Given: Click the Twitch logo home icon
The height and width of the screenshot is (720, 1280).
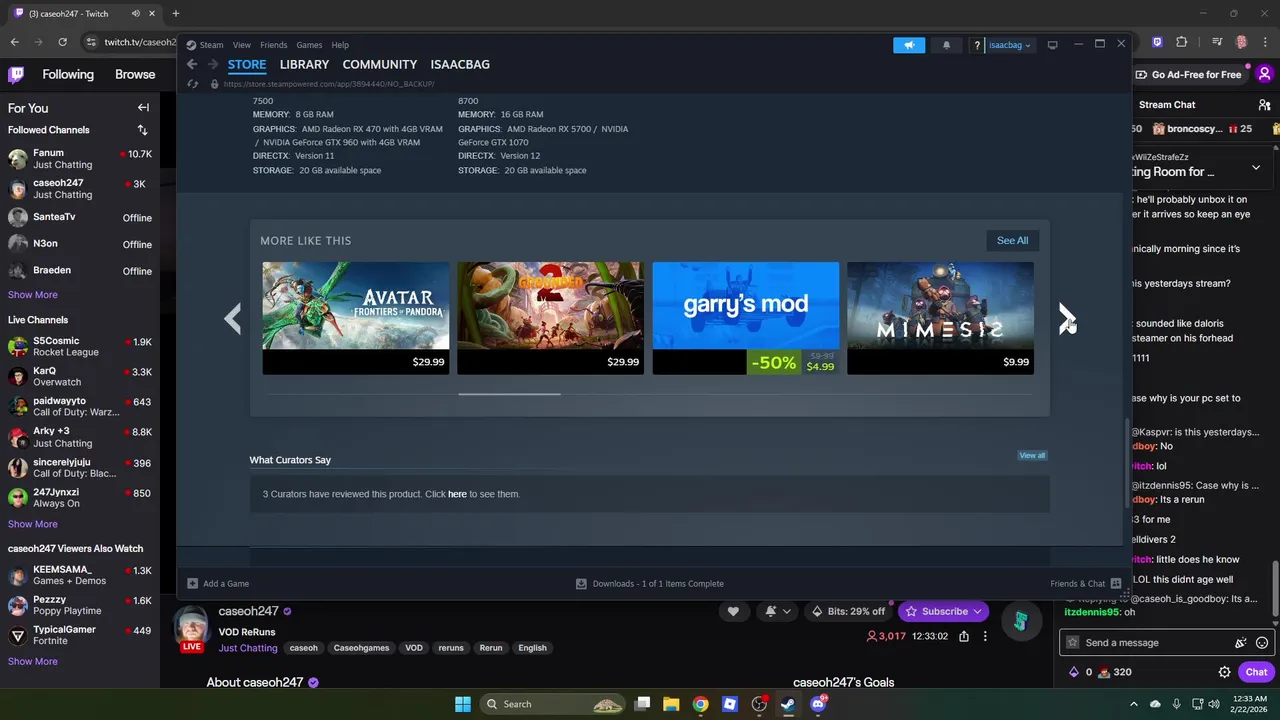Looking at the screenshot, I should click(x=16, y=74).
